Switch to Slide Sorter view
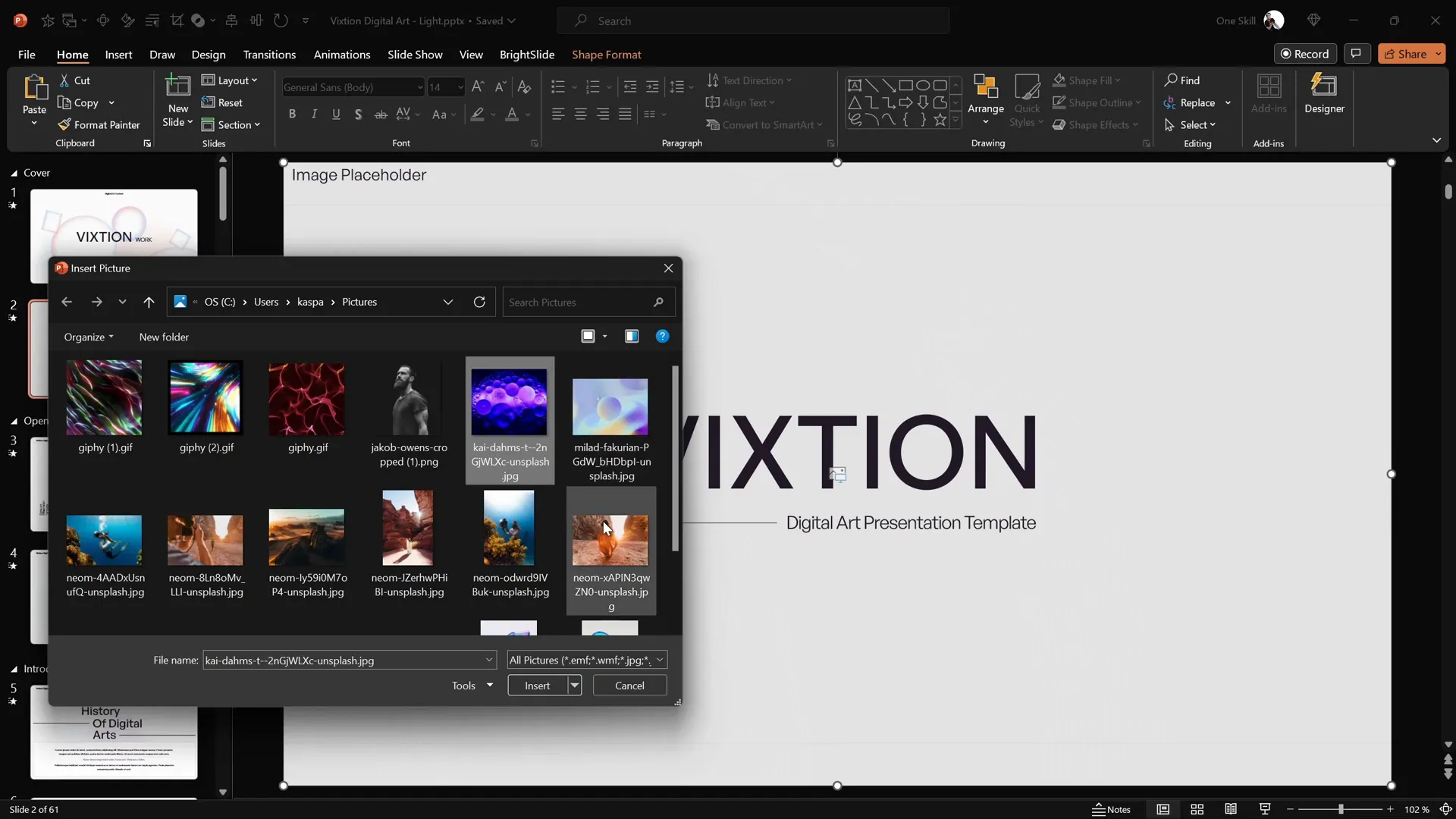Viewport: 1456px width, 819px height. 1197,810
